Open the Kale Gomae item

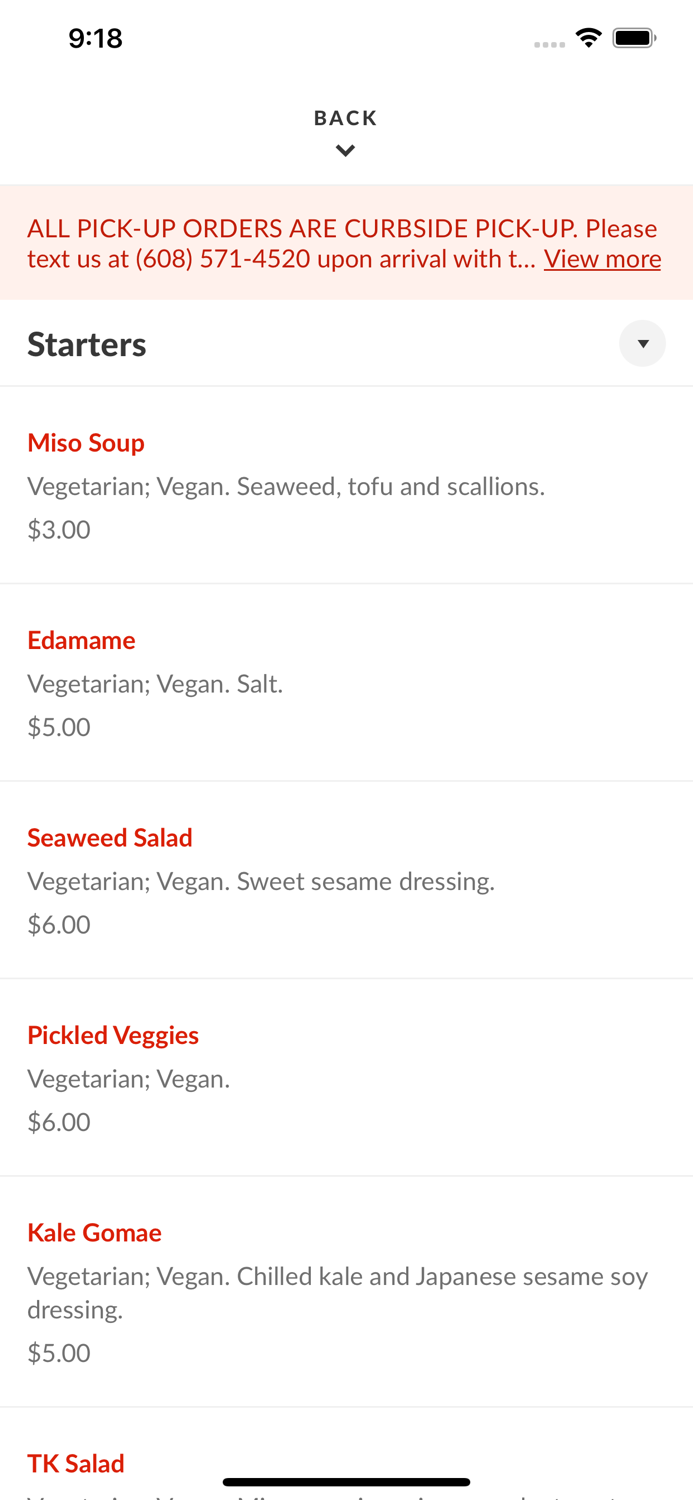pyautogui.click(x=95, y=1233)
